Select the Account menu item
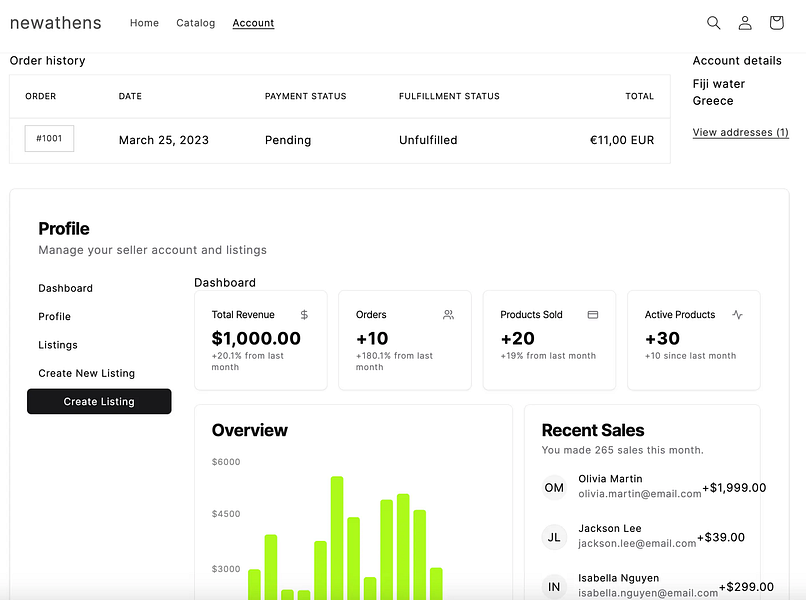The image size is (806, 600). click(x=253, y=23)
